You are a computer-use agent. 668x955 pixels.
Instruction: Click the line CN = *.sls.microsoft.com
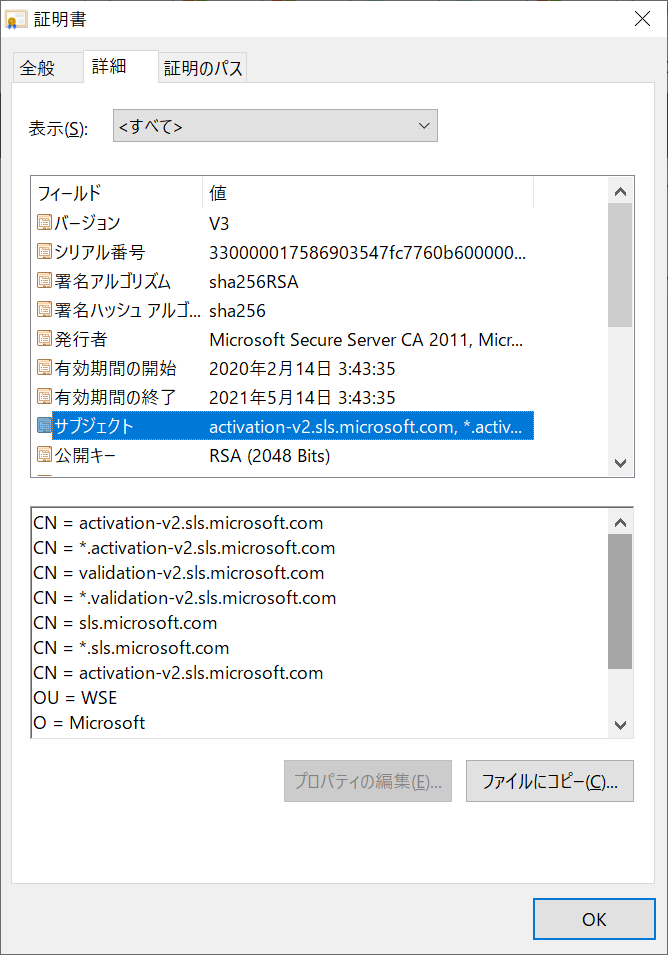click(x=132, y=648)
